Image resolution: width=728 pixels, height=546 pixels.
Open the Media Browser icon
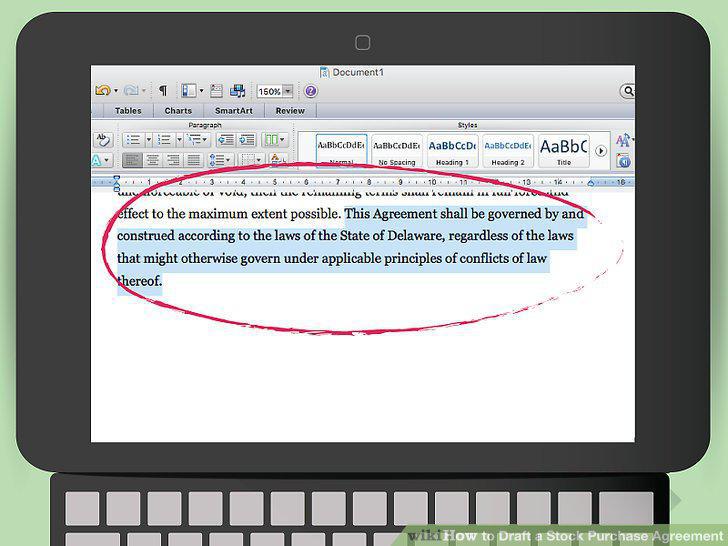point(238,91)
